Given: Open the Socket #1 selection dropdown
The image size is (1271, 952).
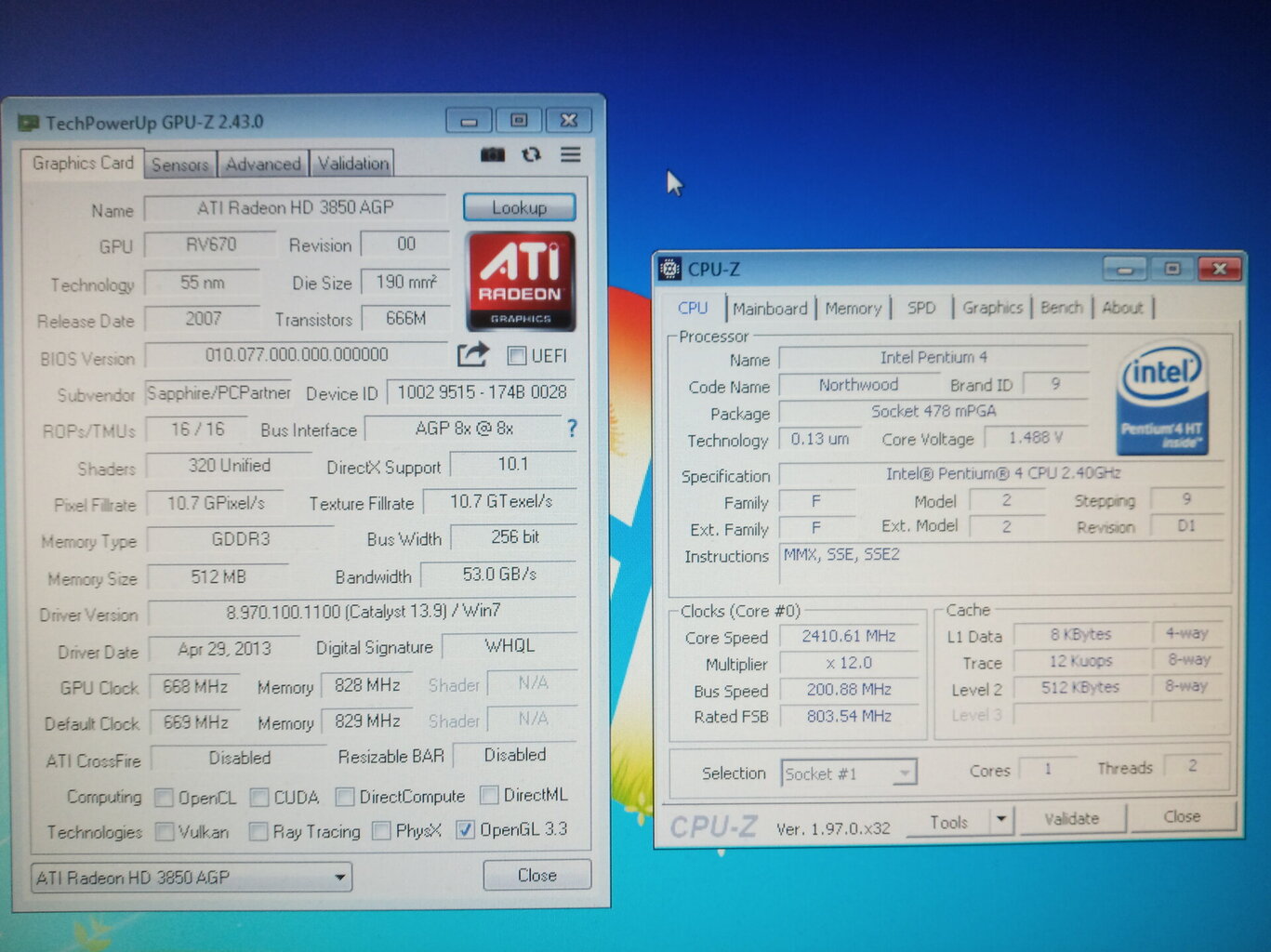Looking at the screenshot, I should coord(849,773).
